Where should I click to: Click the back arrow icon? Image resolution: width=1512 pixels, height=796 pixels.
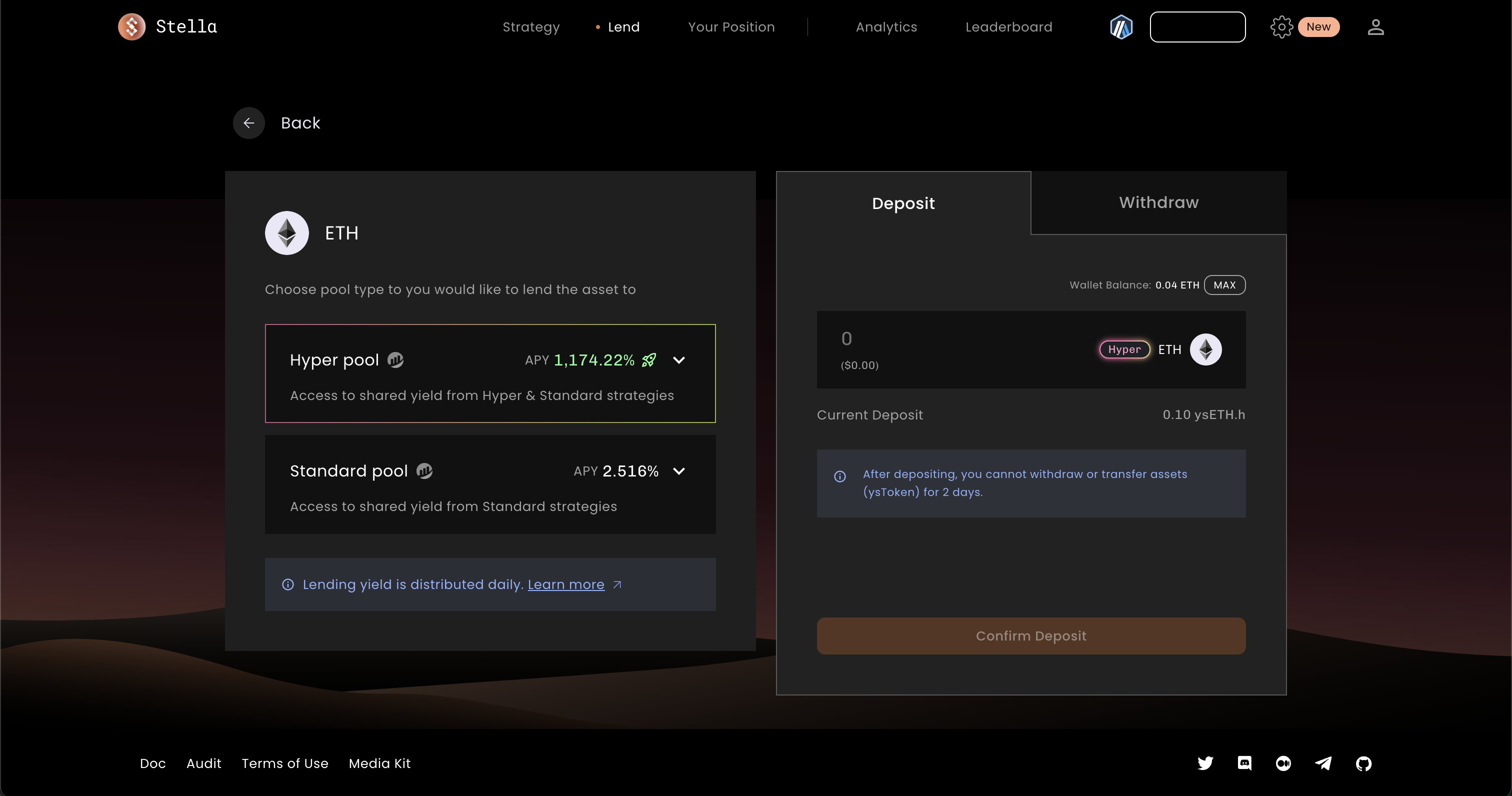click(x=249, y=122)
